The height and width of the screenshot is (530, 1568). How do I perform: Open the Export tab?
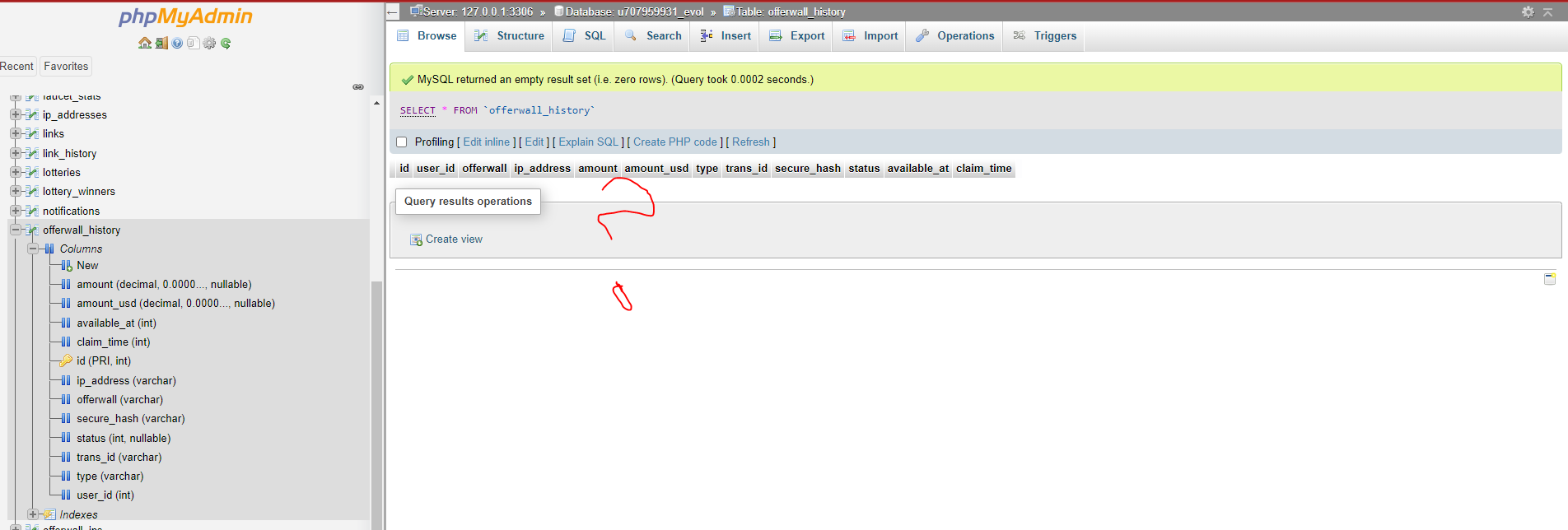coord(796,35)
